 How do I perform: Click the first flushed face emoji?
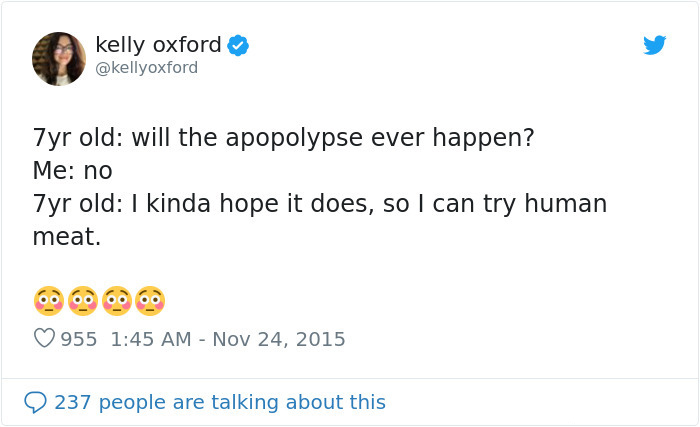click(49, 300)
